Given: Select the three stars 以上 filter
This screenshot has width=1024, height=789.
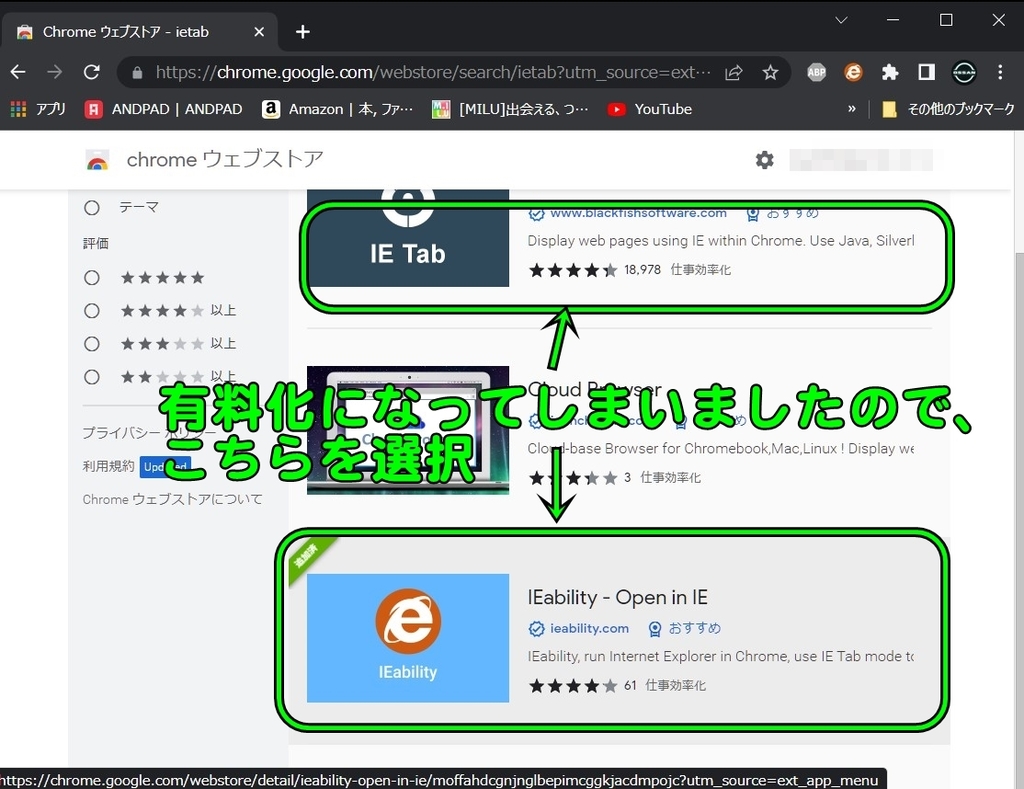Looking at the screenshot, I should [92, 344].
